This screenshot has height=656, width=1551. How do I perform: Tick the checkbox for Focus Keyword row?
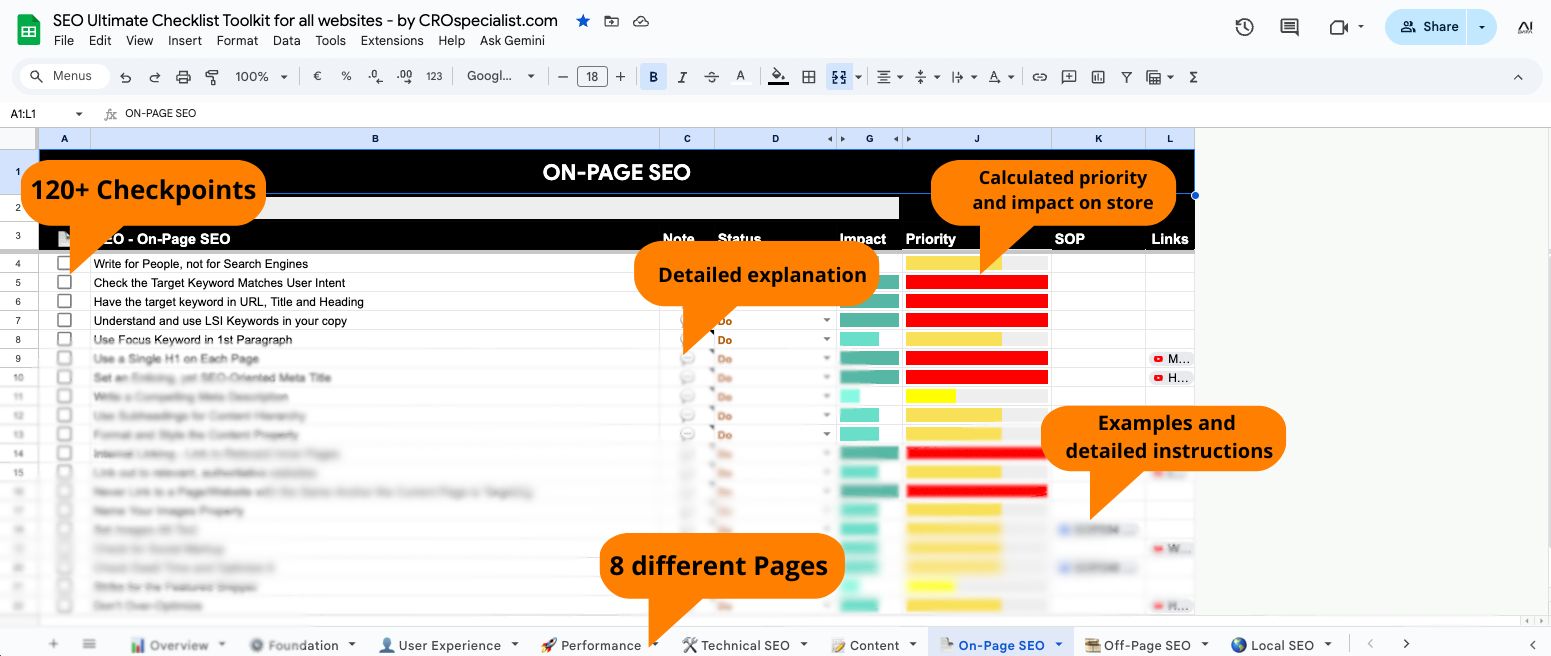pos(65,339)
